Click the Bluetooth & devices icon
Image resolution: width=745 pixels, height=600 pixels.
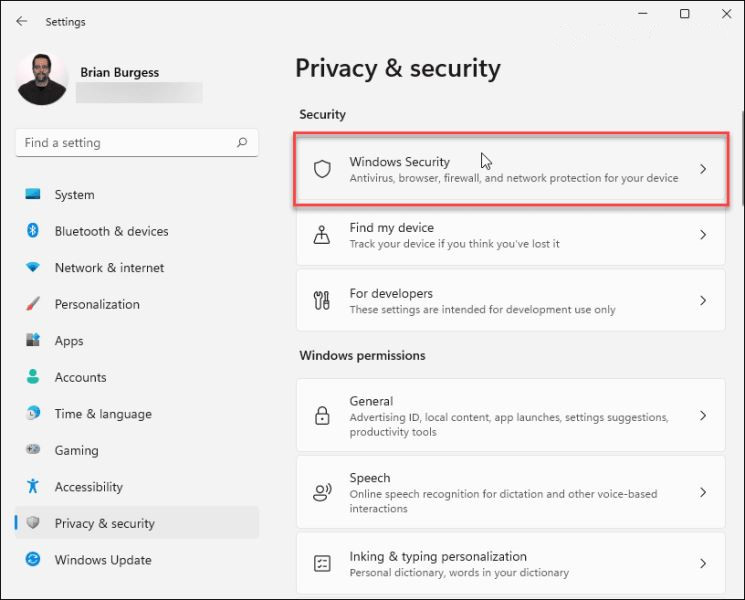point(33,231)
